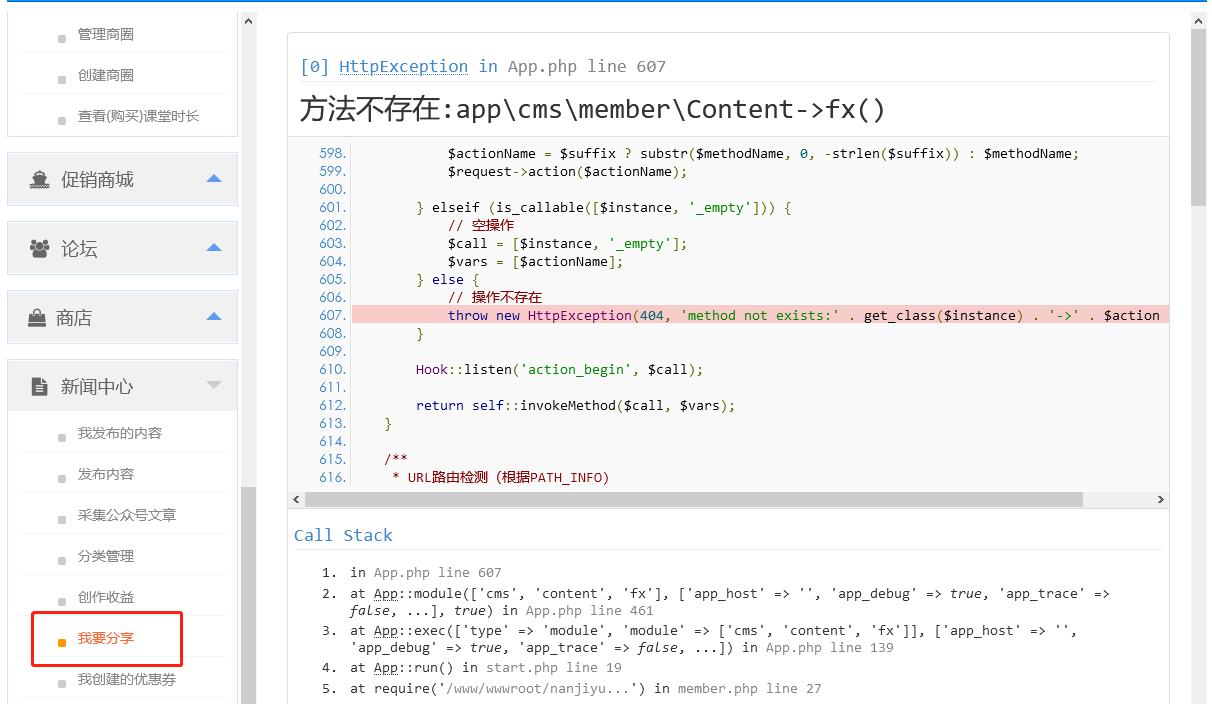Collapse the 新闻中心 section arrow
The width and height of the screenshot is (1212, 704).
pos(213,385)
